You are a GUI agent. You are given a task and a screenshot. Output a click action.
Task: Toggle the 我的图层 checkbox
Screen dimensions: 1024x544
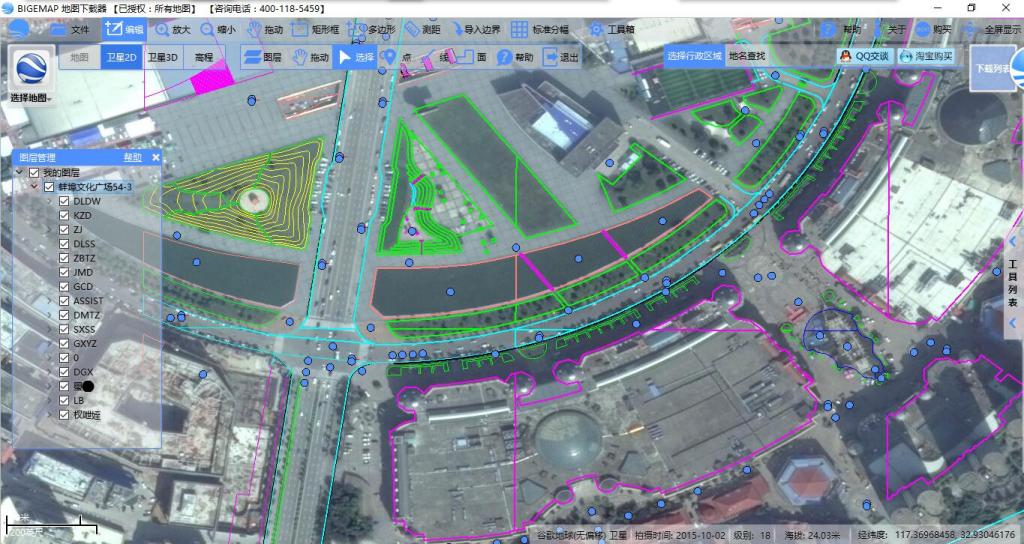click(x=34, y=172)
